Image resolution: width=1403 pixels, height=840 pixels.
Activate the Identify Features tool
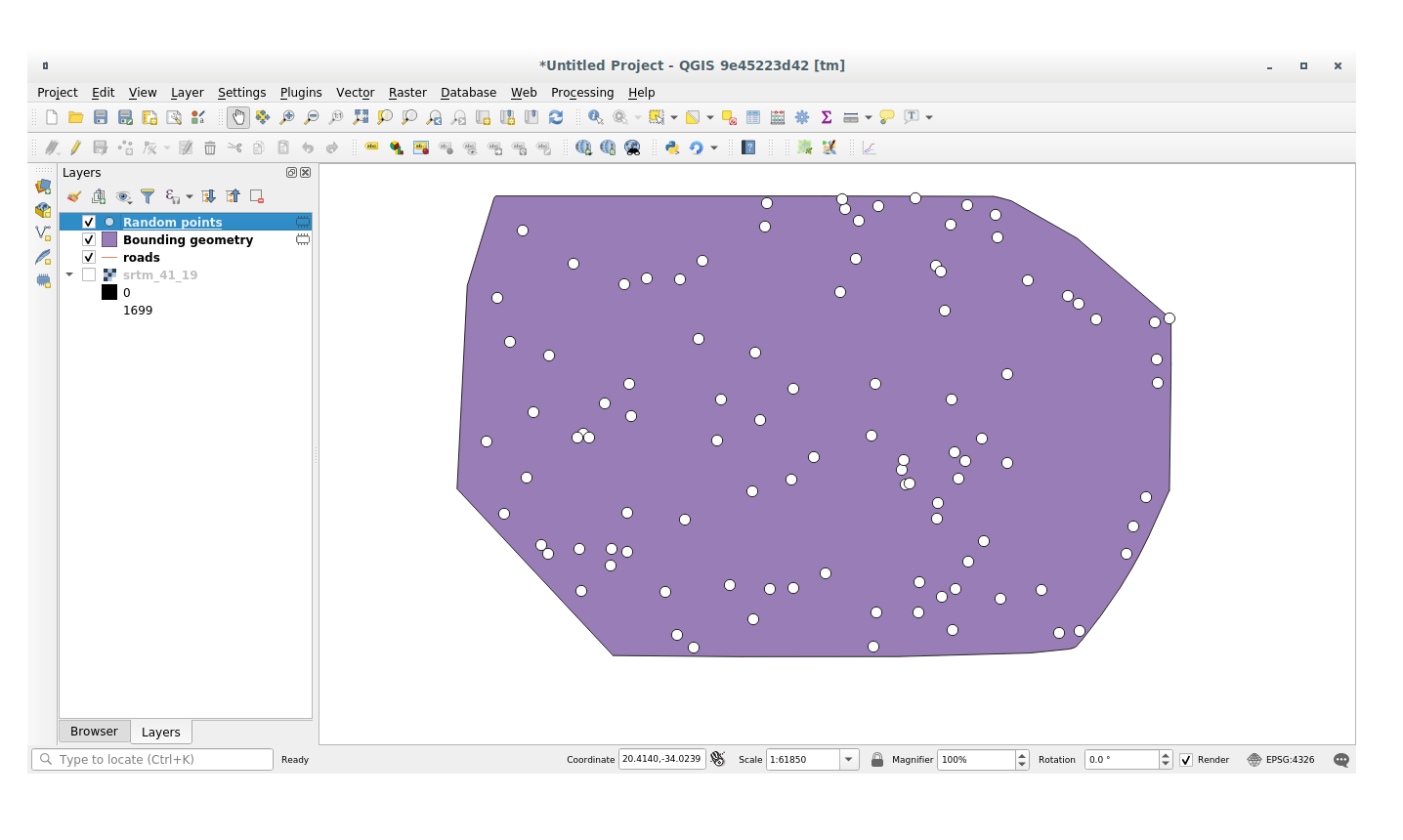point(595,117)
